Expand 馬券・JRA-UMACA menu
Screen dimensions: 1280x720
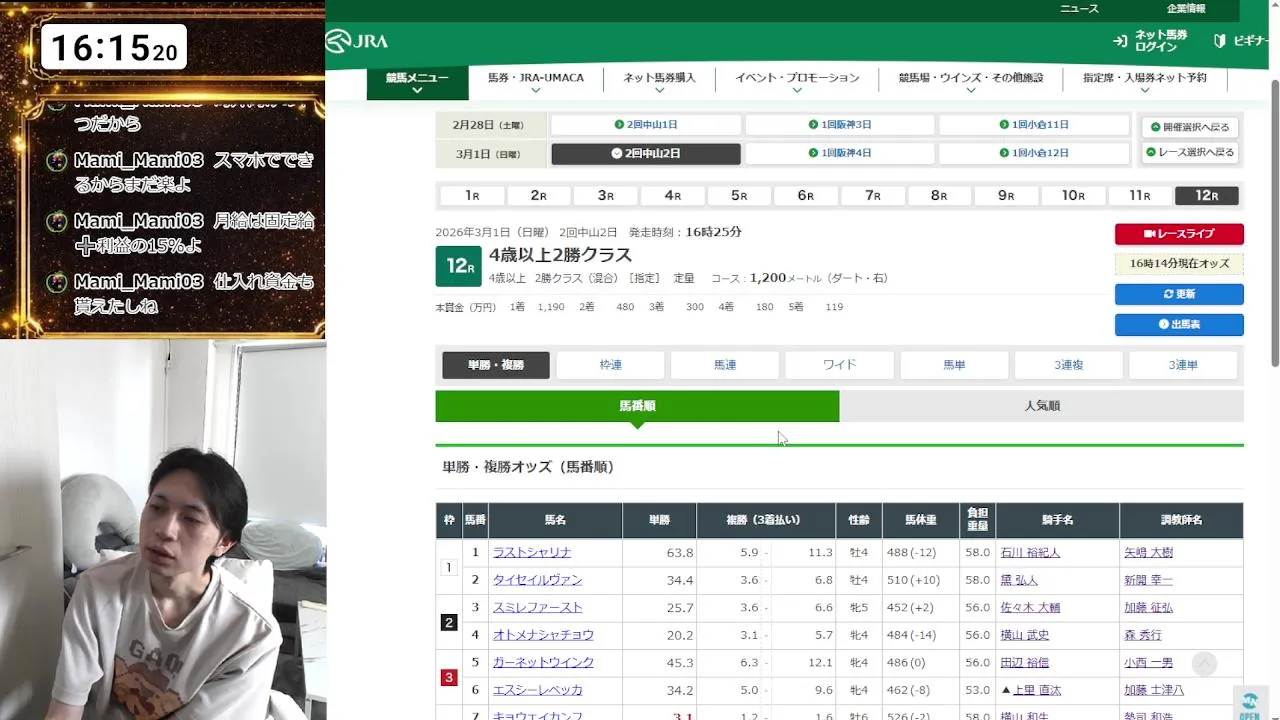[536, 83]
